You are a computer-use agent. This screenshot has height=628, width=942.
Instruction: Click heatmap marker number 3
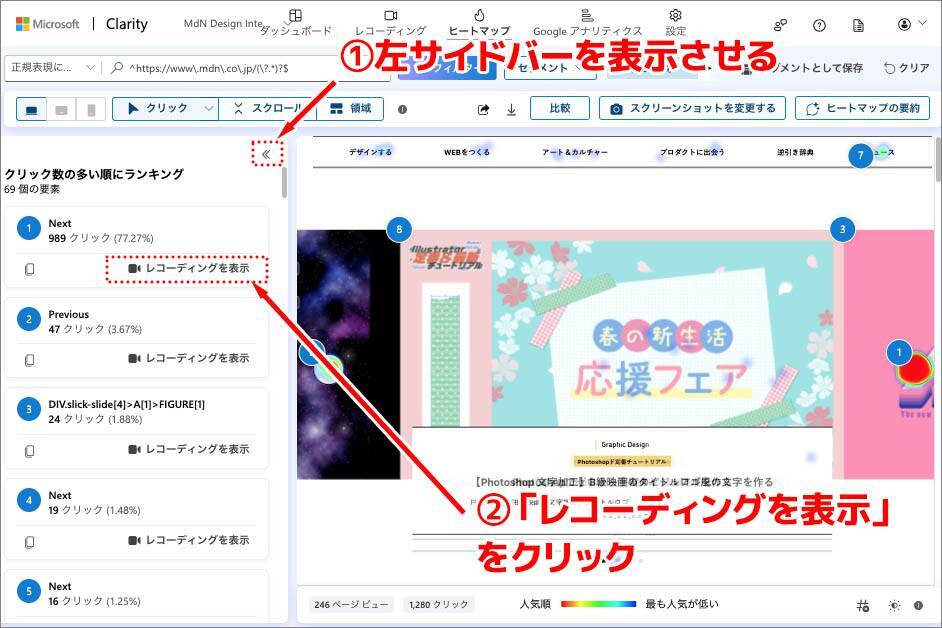coord(842,229)
